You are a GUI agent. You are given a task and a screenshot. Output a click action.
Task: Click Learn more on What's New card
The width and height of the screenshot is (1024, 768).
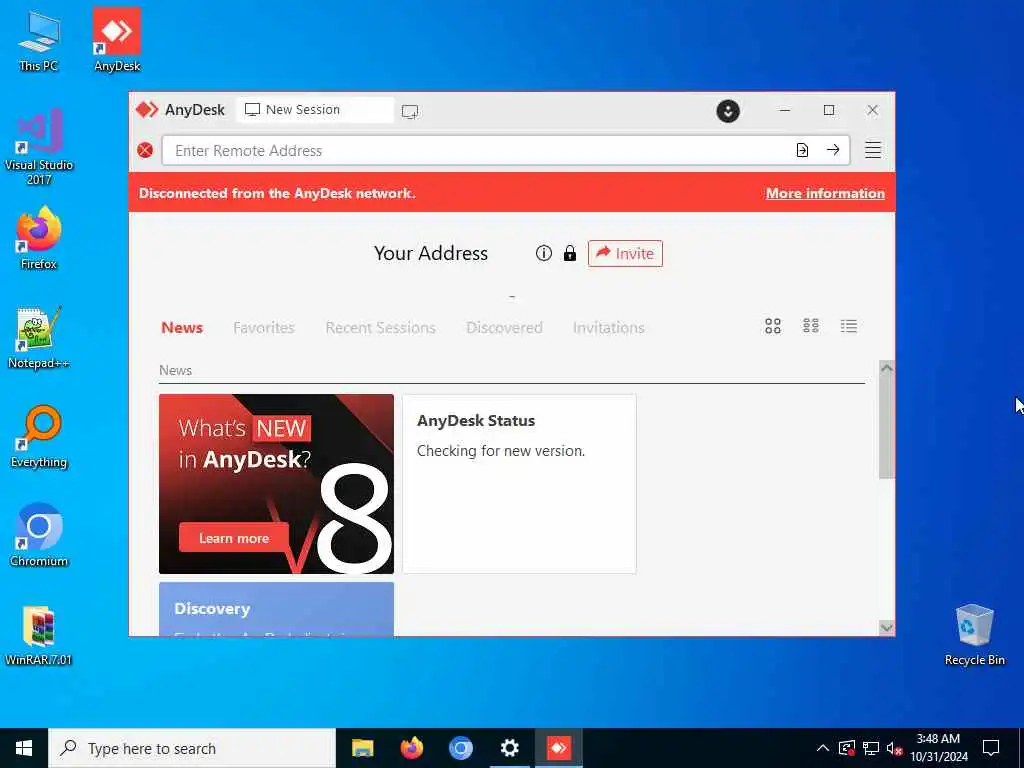[234, 538]
